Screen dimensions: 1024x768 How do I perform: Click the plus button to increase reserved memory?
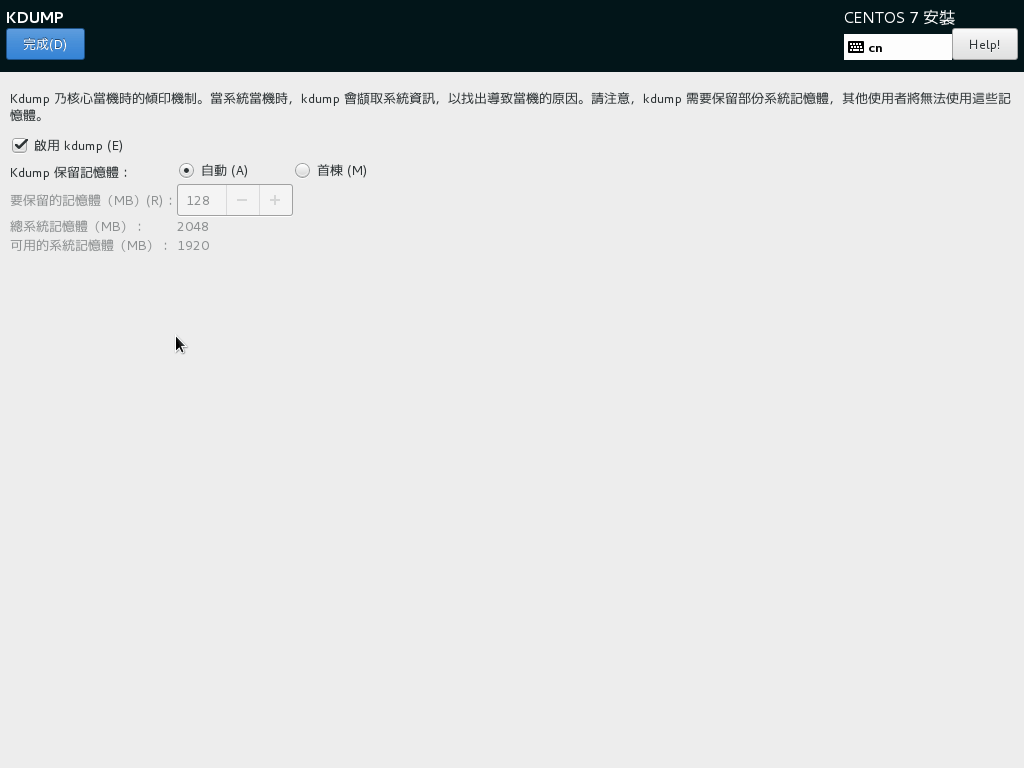(274, 199)
